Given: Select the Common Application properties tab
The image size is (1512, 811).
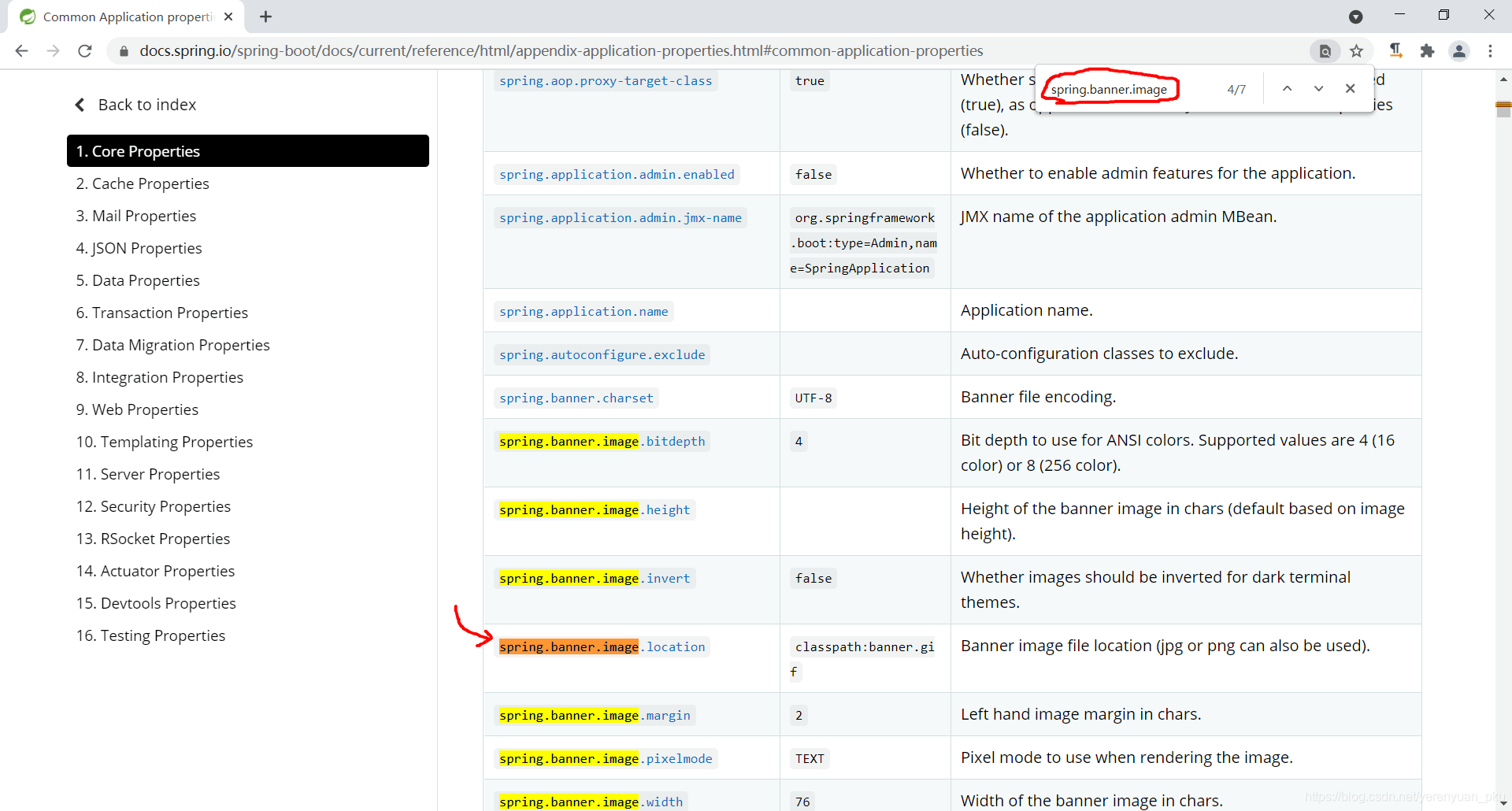Looking at the screenshot, I should click(126, 17).
